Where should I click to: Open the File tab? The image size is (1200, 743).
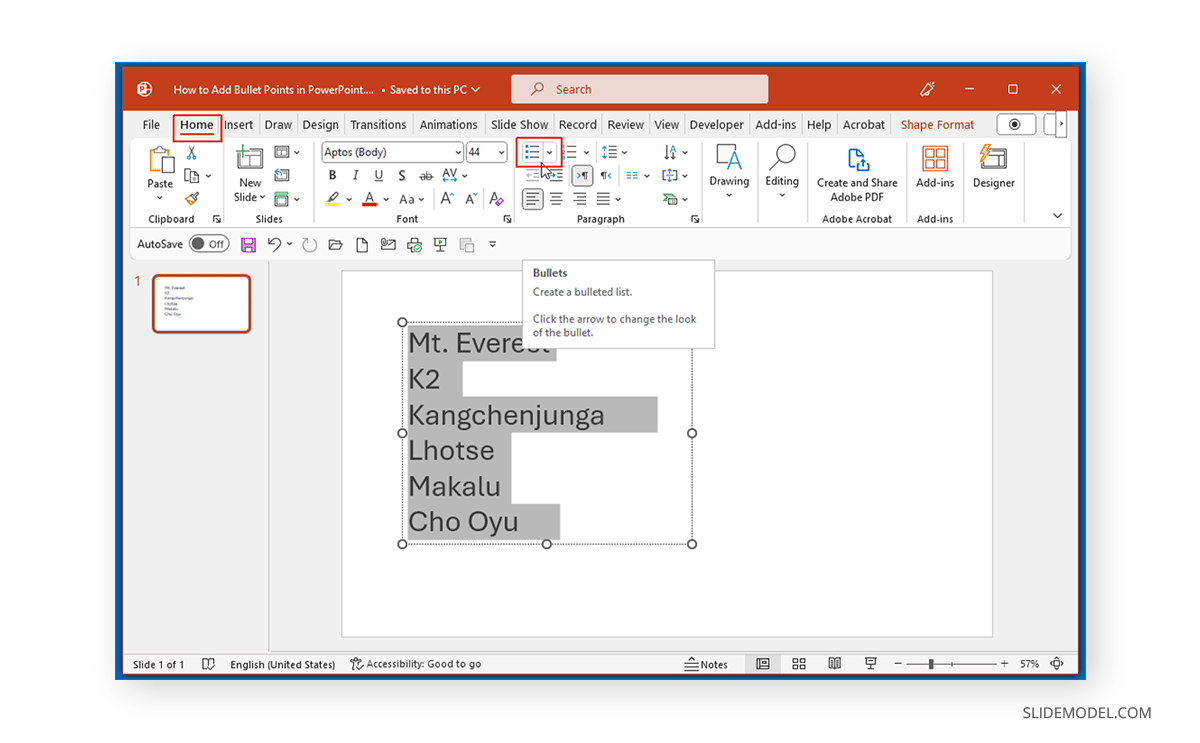pyautogui.click(x=151, y=125)
